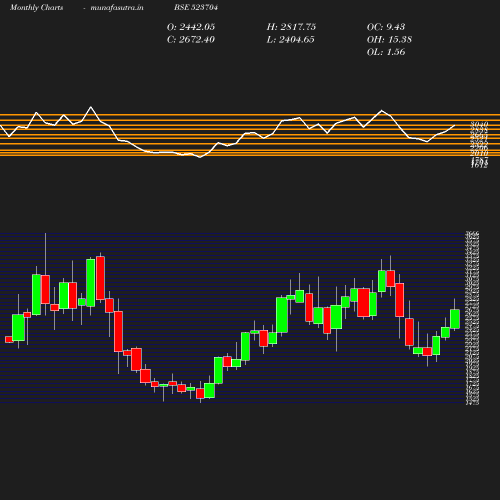Click the 'Monthly Charts' title text
Viewport: 500px width, 500px height.
[37, 8]
